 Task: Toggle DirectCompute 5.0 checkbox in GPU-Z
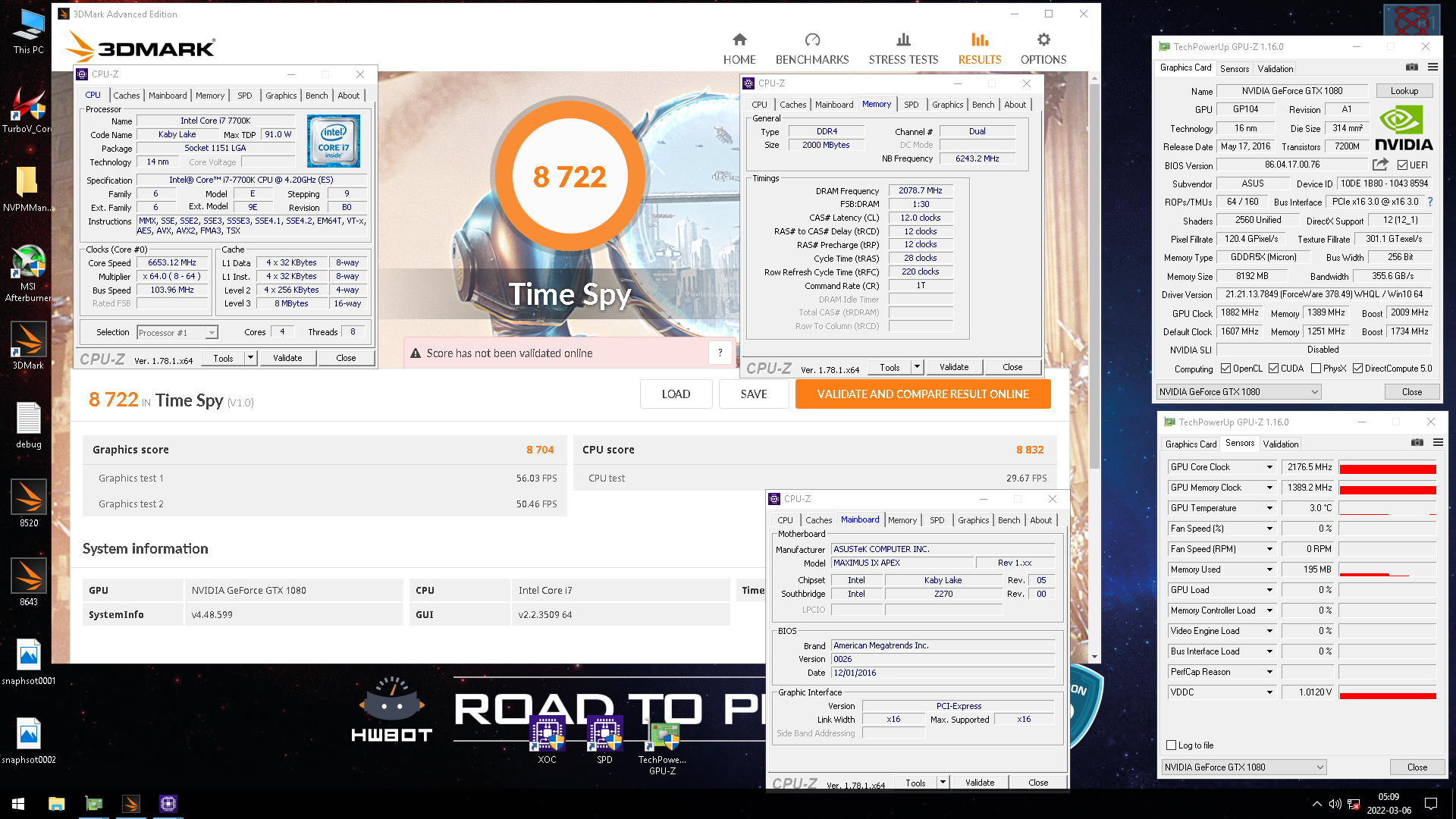point(1357,369)
